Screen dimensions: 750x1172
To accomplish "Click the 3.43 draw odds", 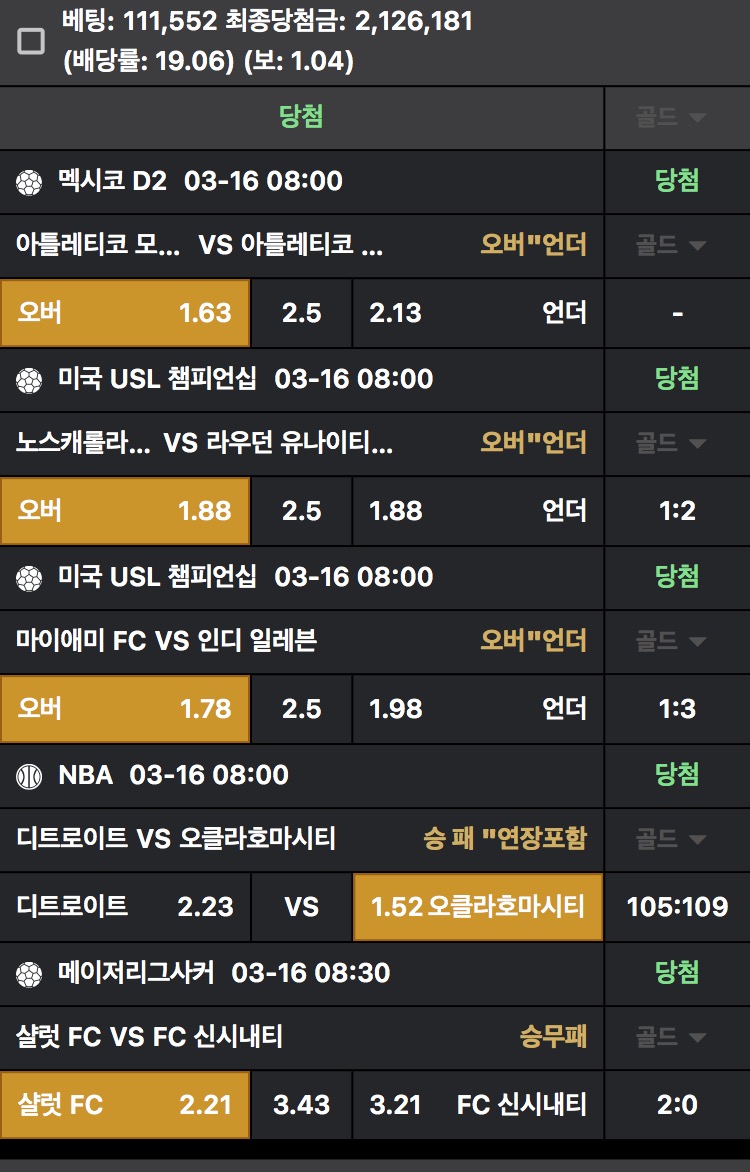I will (x=301, y=1105).
